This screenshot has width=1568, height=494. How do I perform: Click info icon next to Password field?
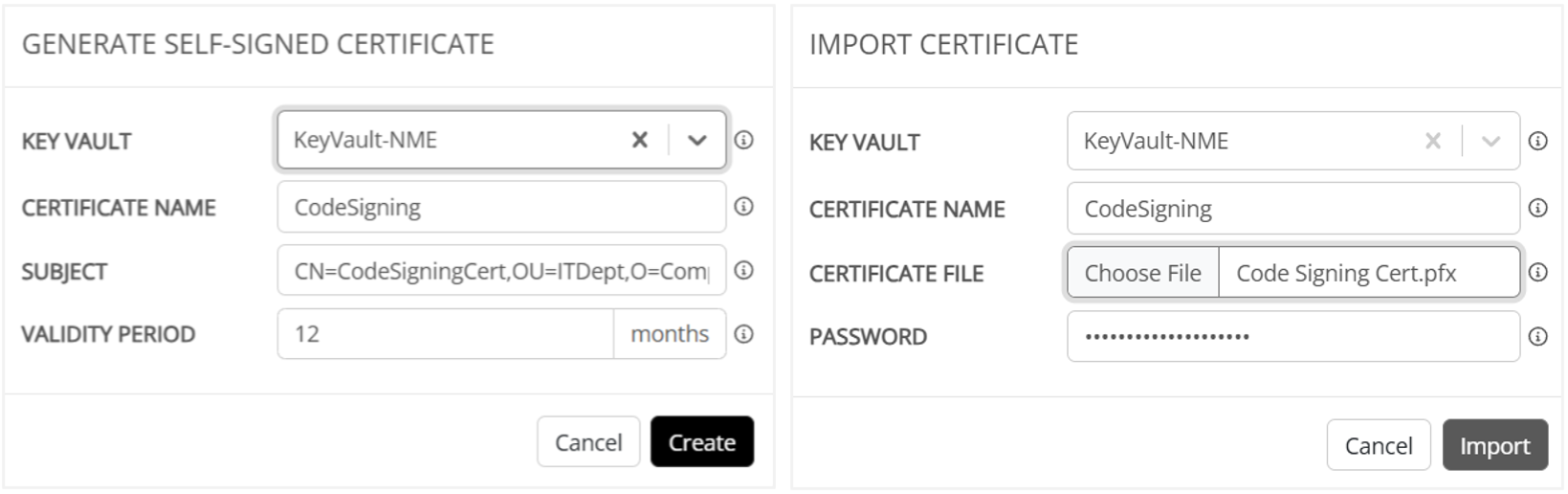1537,337
